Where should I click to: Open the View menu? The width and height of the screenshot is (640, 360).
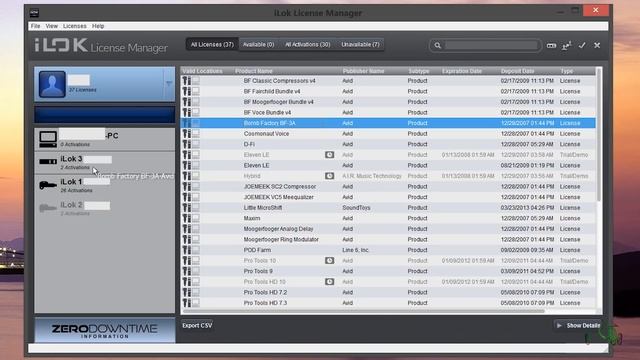[51, 26]
